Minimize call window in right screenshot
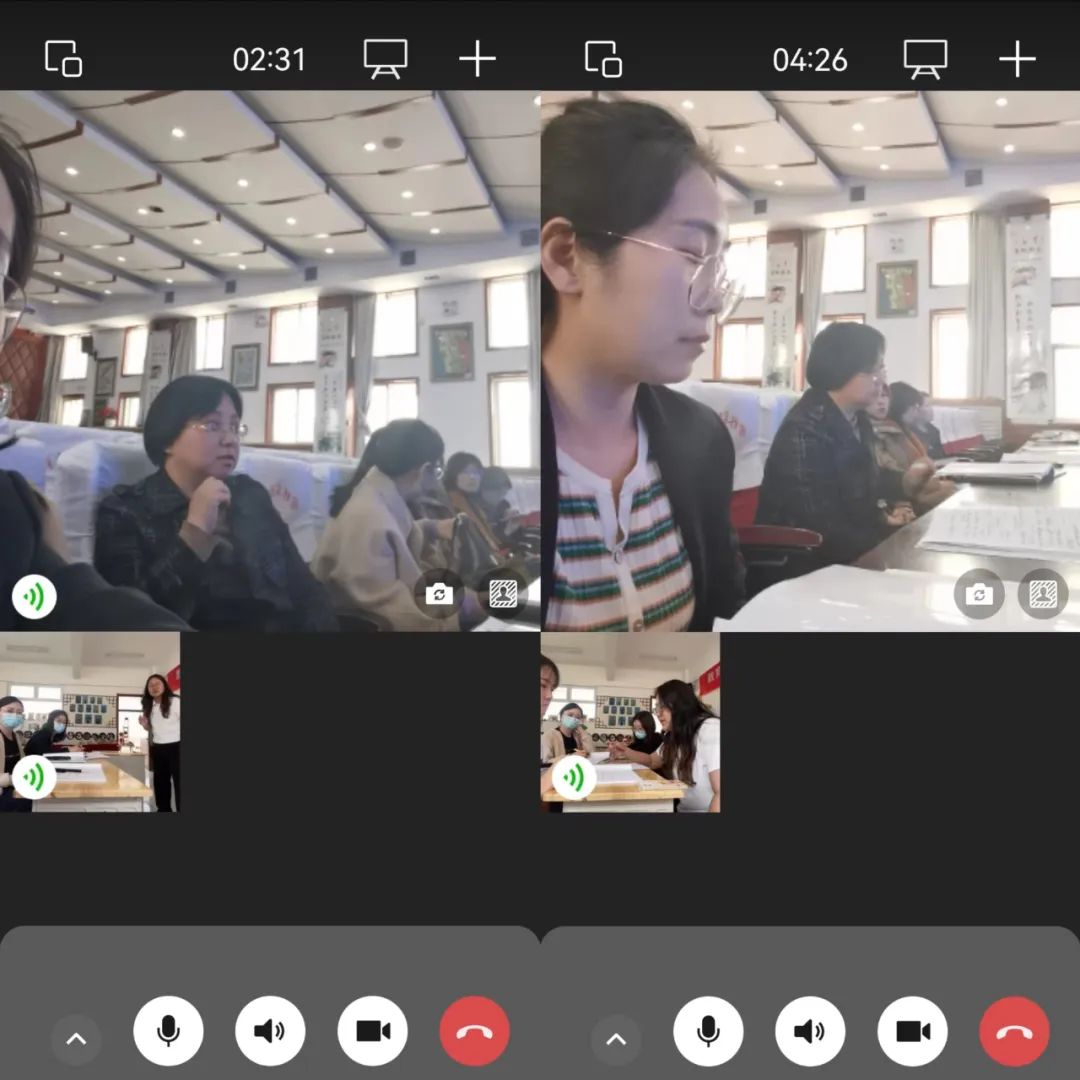 pos(603,59)
